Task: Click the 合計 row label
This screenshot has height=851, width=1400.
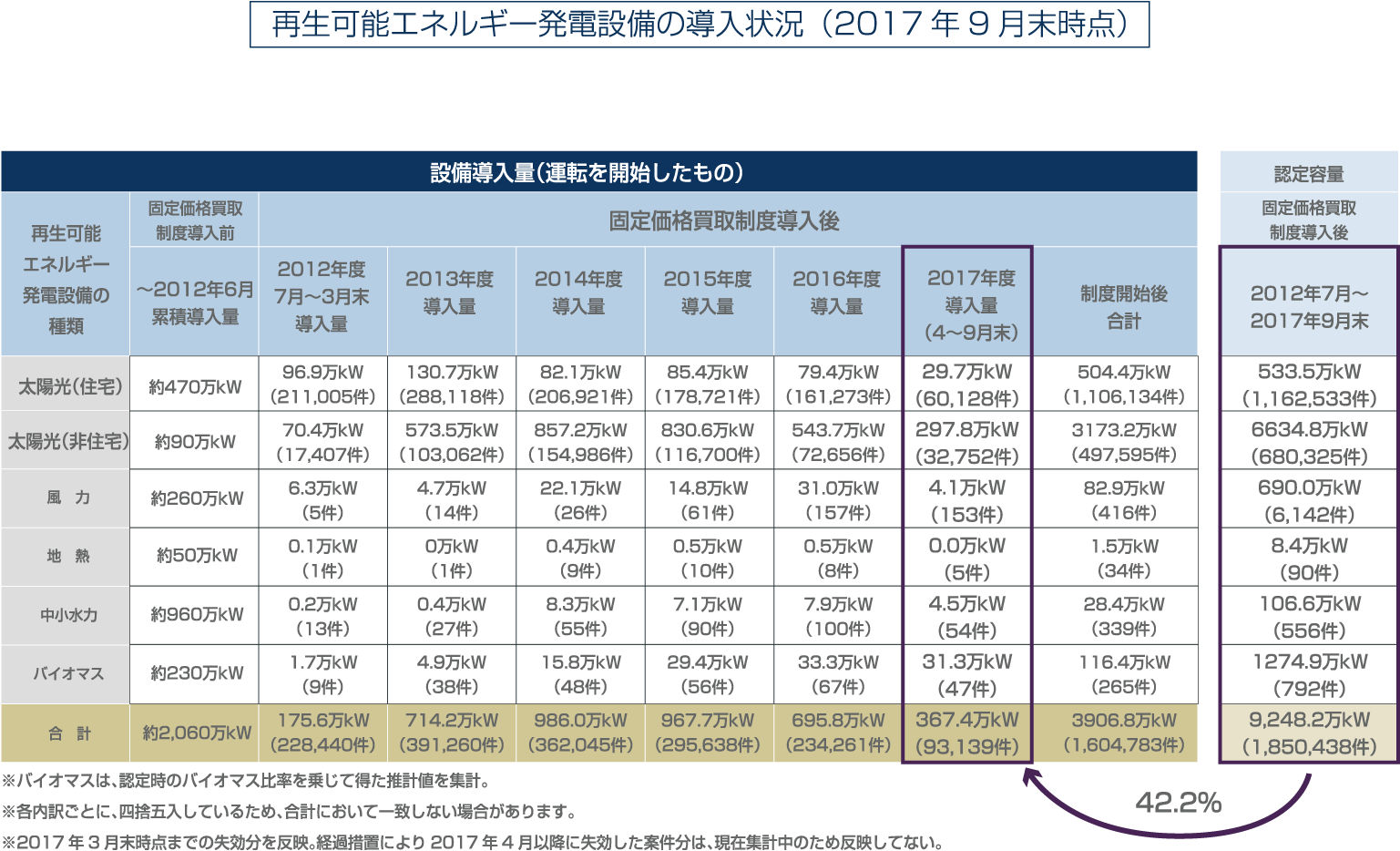Action: click(65, 733)
